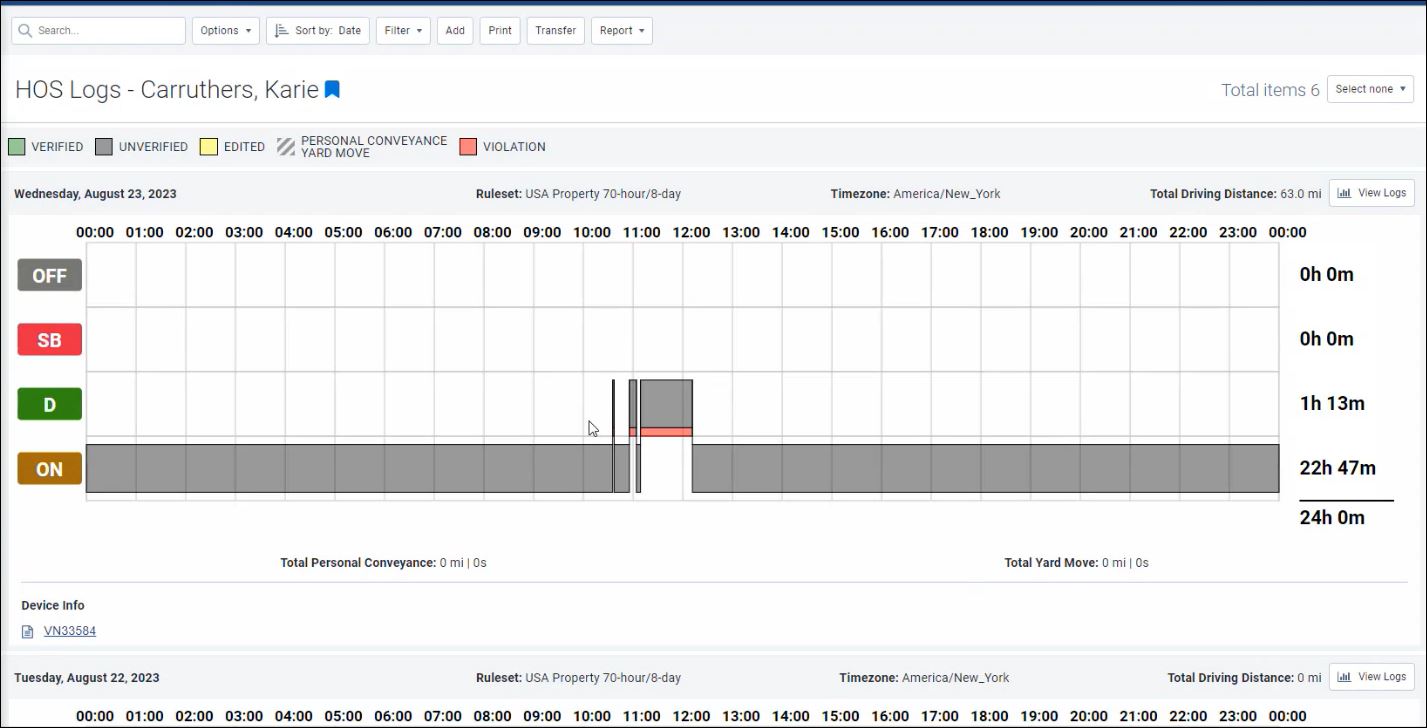Click the Print button
This screenshot has width=1427, height=728.
coord(500,31)
